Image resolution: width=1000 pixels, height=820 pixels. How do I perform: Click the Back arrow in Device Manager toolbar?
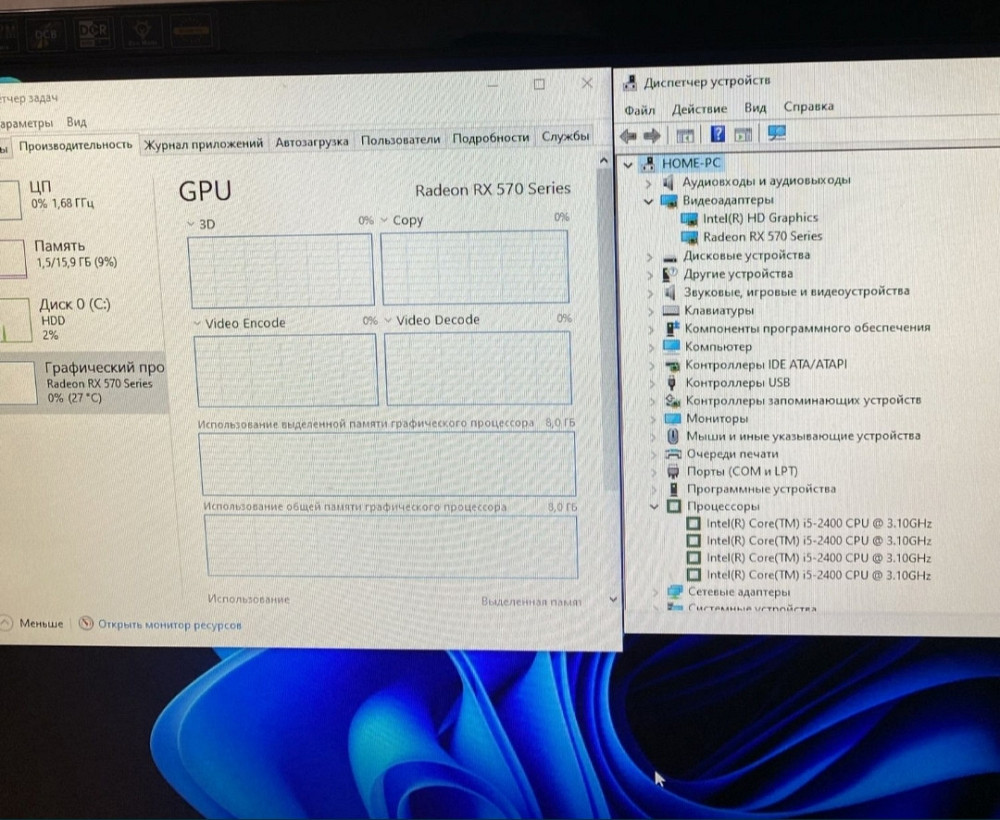pyautogui.click(x=629, y=135)
